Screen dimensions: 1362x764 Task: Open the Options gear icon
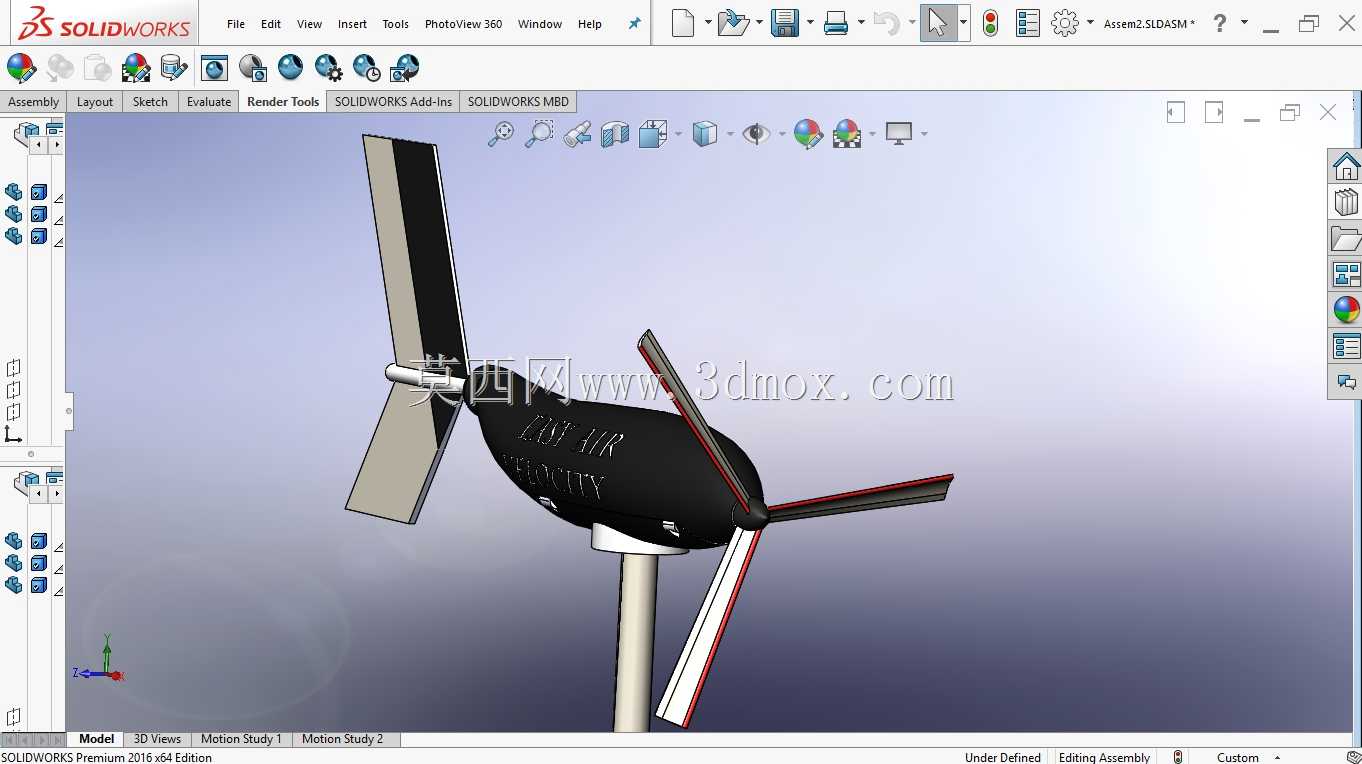click(1065, 23)
